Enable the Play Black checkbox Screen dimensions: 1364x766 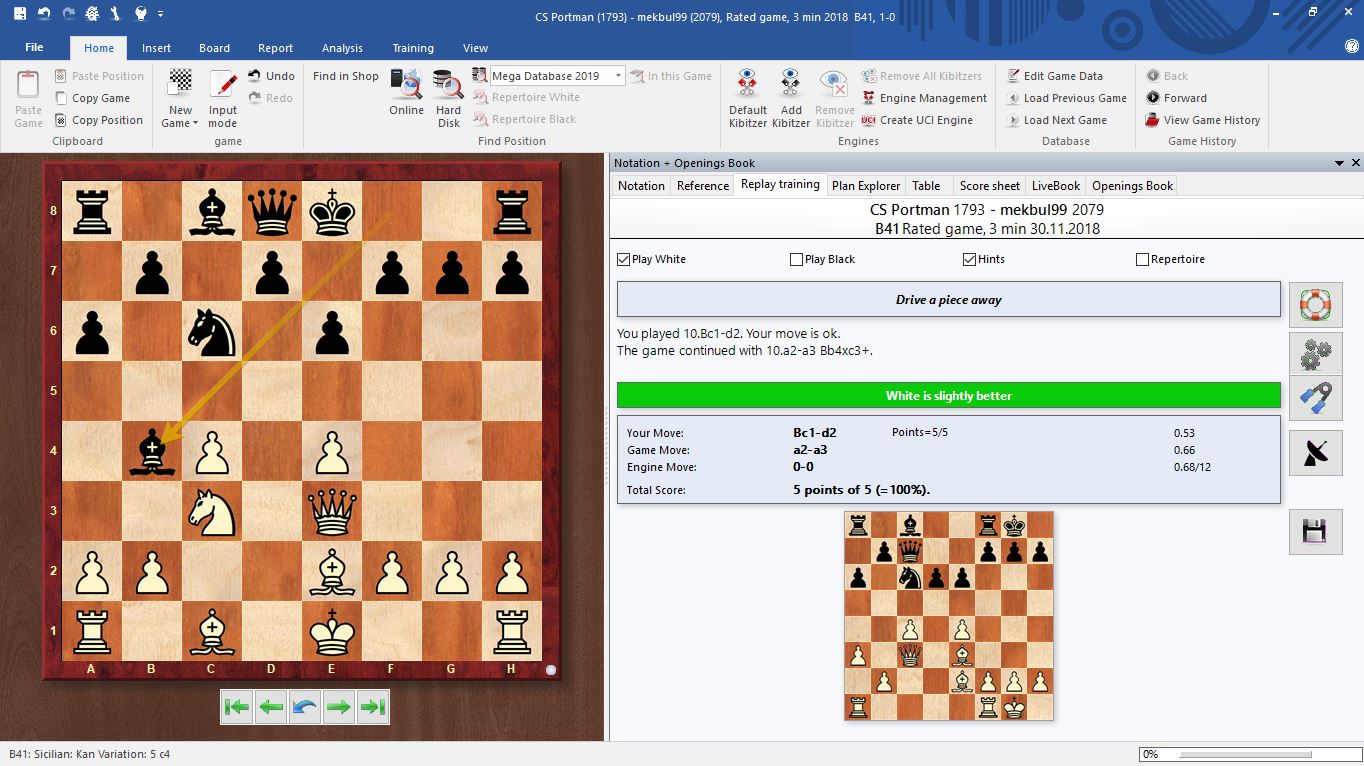tap(796, 258)
